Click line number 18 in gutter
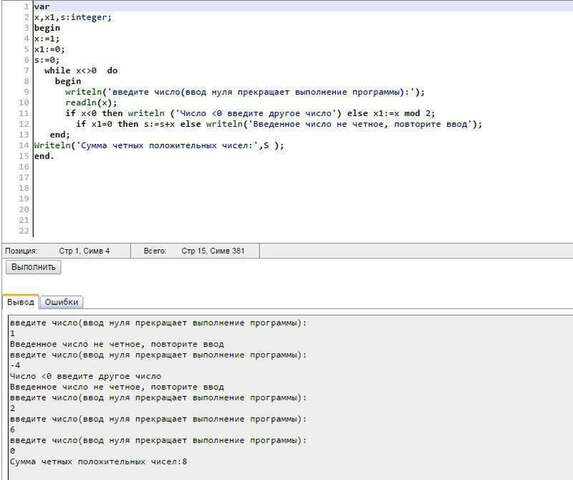Image resolution: width=573 pixels, height=480 pixels. [23, 188]
